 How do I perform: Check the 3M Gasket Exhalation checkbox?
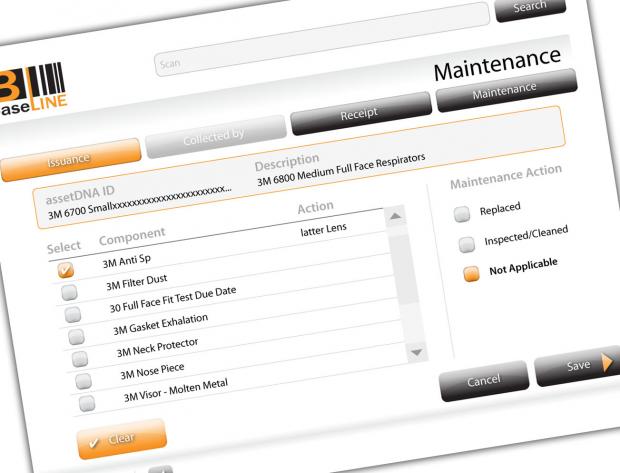(x=76, y=337)
